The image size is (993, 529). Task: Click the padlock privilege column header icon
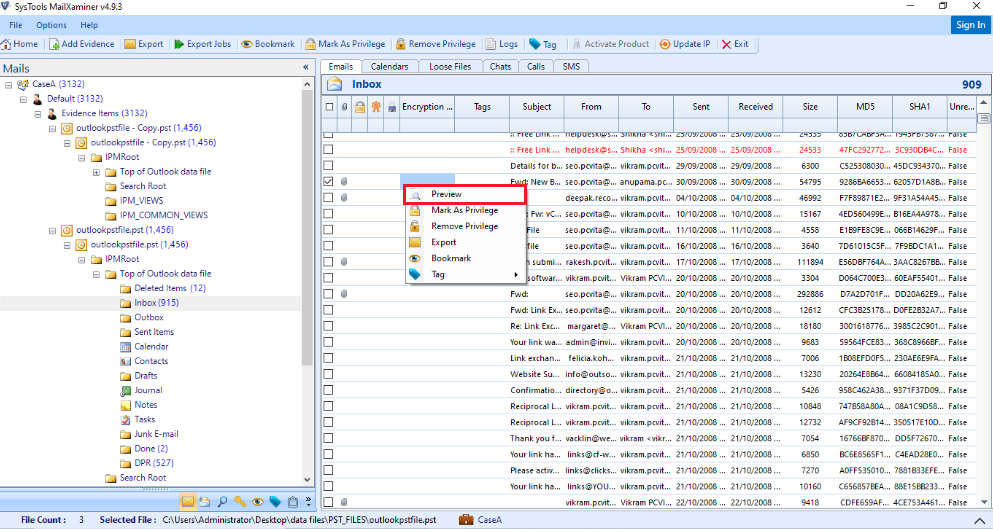[360, 107]
